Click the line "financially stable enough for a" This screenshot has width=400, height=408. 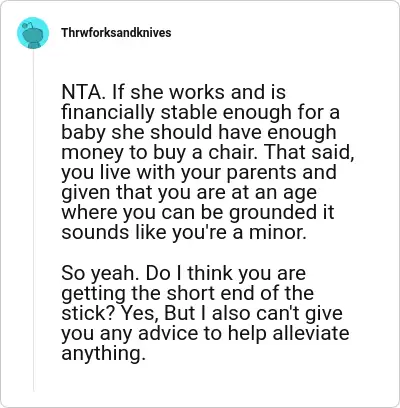200,112
